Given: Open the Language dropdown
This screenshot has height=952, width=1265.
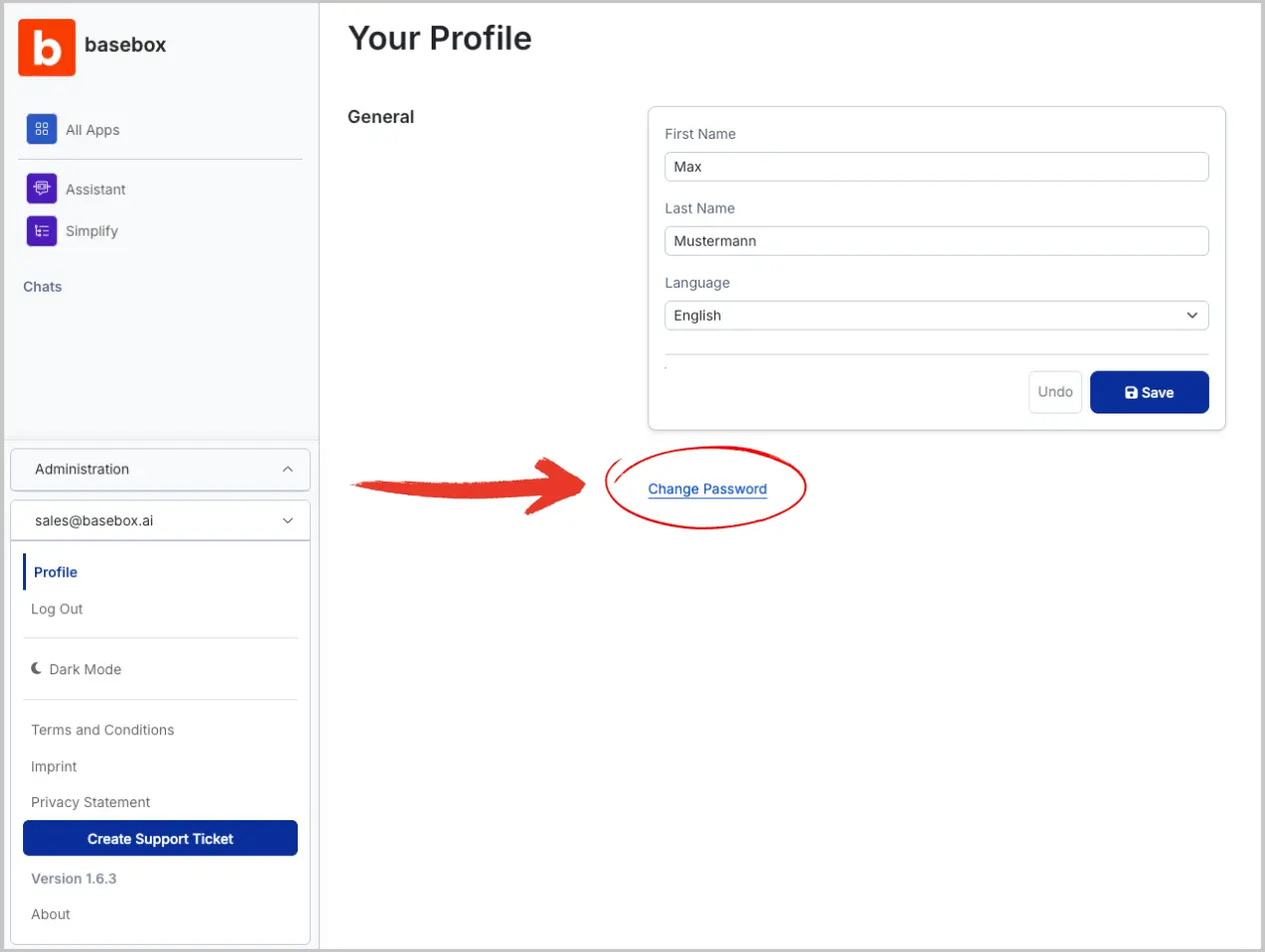Looking at the screenshot, I should [x=936, y=316].
